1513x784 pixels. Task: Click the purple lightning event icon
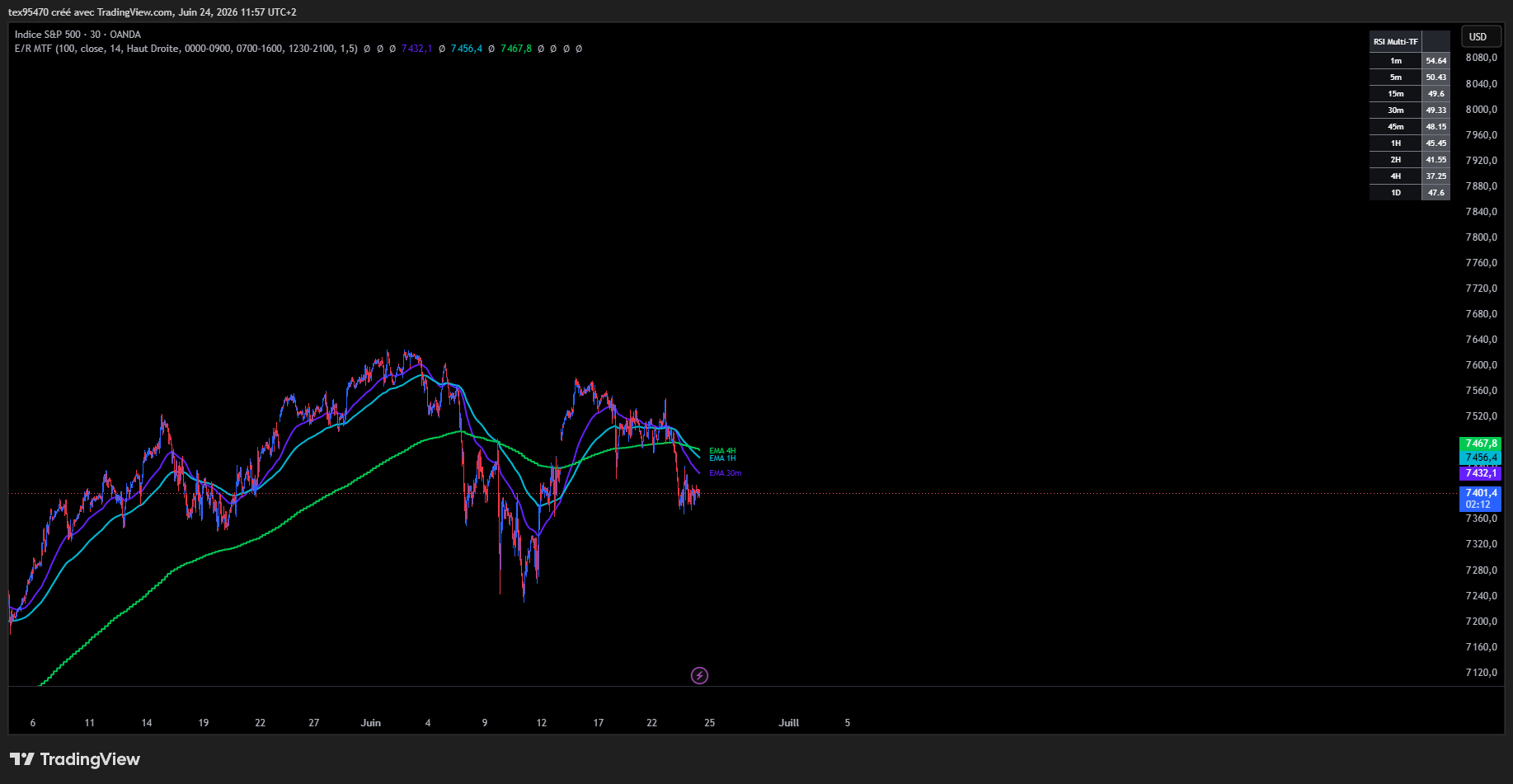(x=699, y=676)
